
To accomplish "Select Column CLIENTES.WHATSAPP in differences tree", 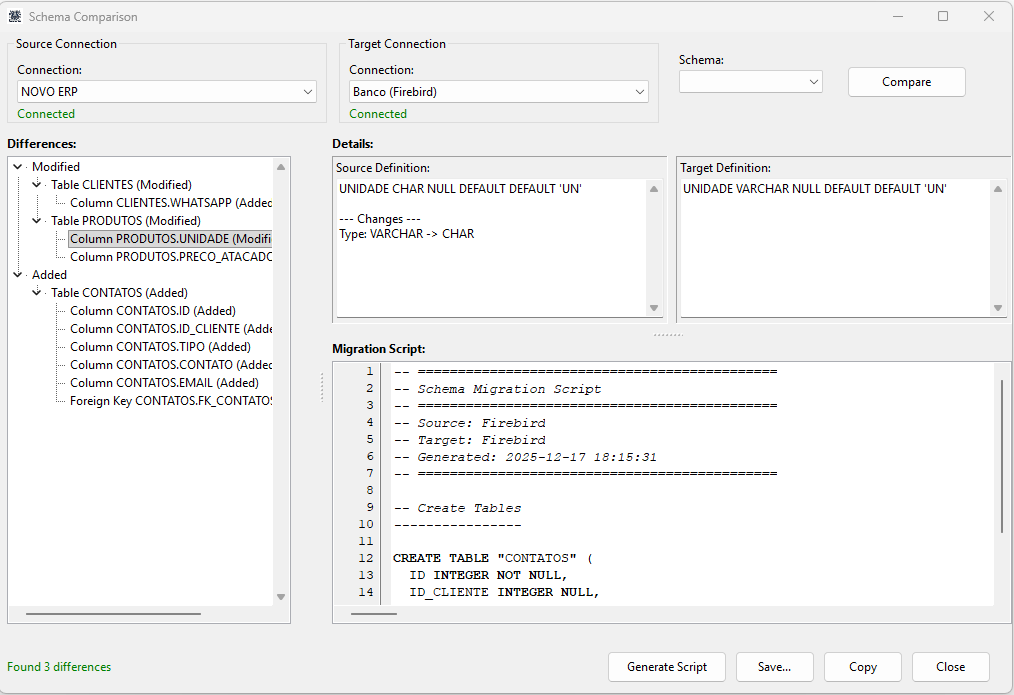I will click(x=171, y=203).
